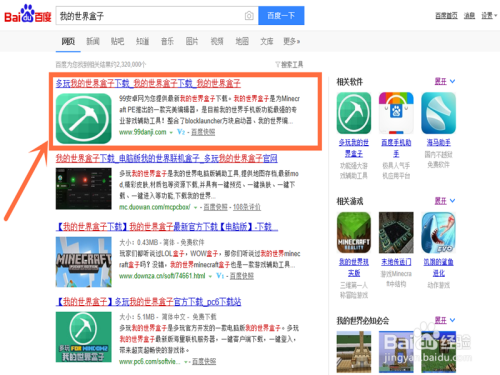Click the 多玩我的世界盒子 pickaxe app icon in 相关软件
Viewport: 500px width, 375px height.
pyautogui.click(x=354, y=113)
